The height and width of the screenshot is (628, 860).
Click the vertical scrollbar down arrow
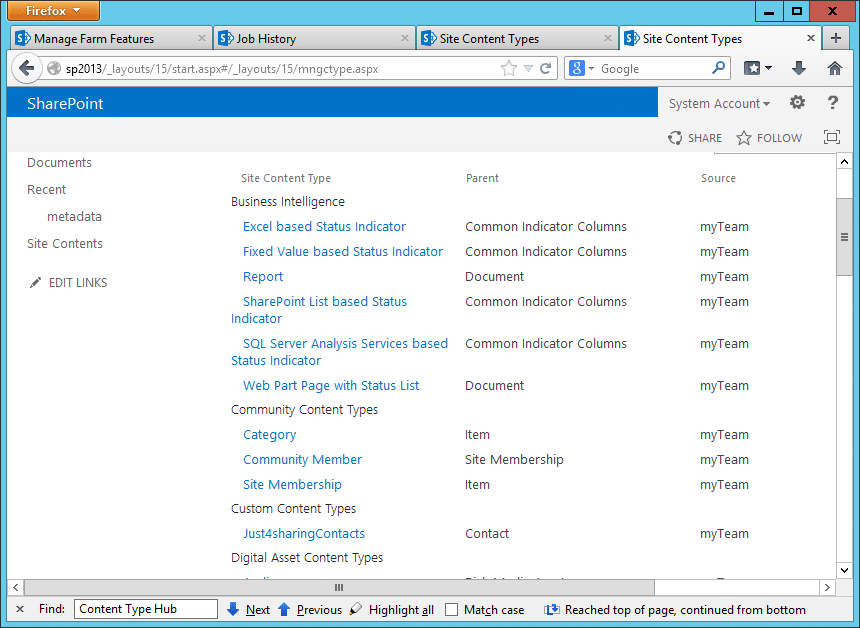[x=844, y=570]
